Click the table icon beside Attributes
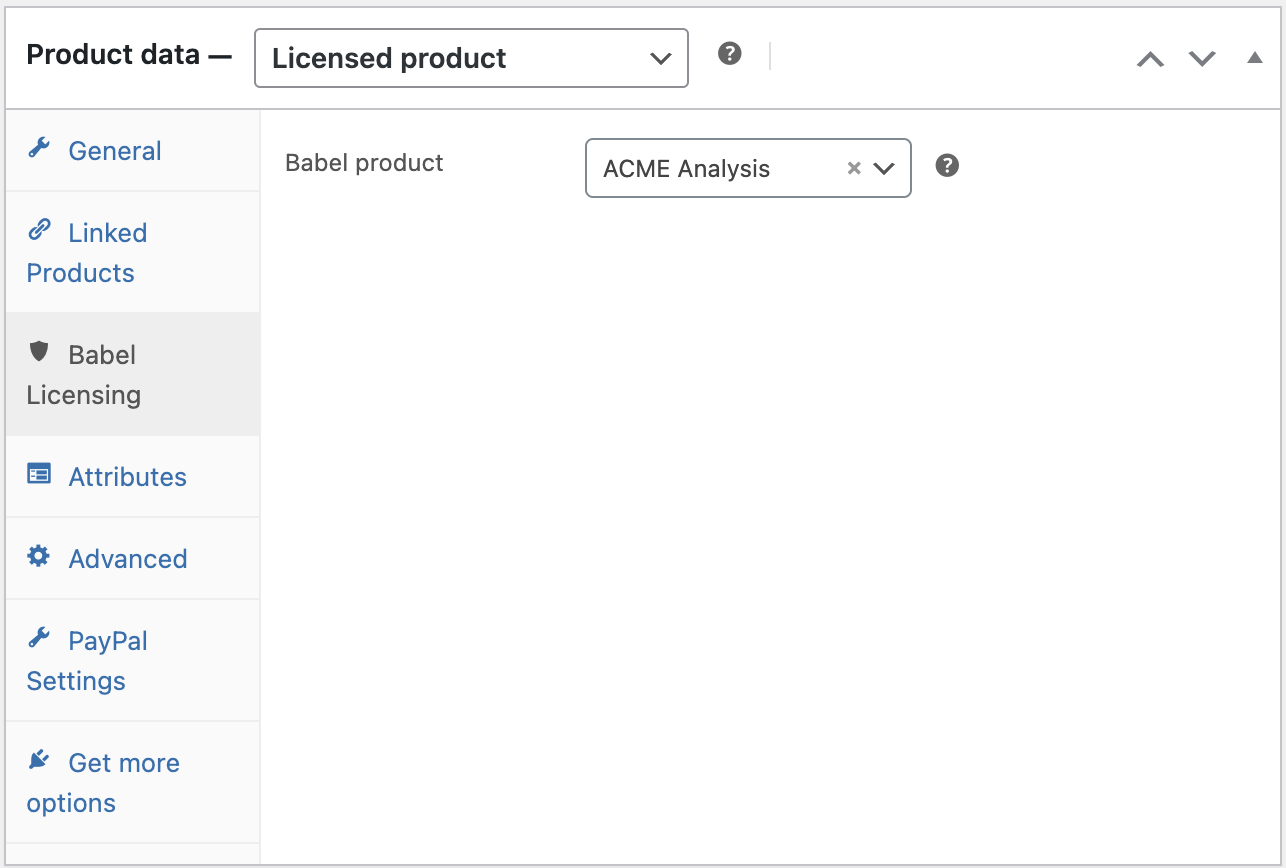The image size is (1286, 868). pyautogui.click(x=39, y=474)
